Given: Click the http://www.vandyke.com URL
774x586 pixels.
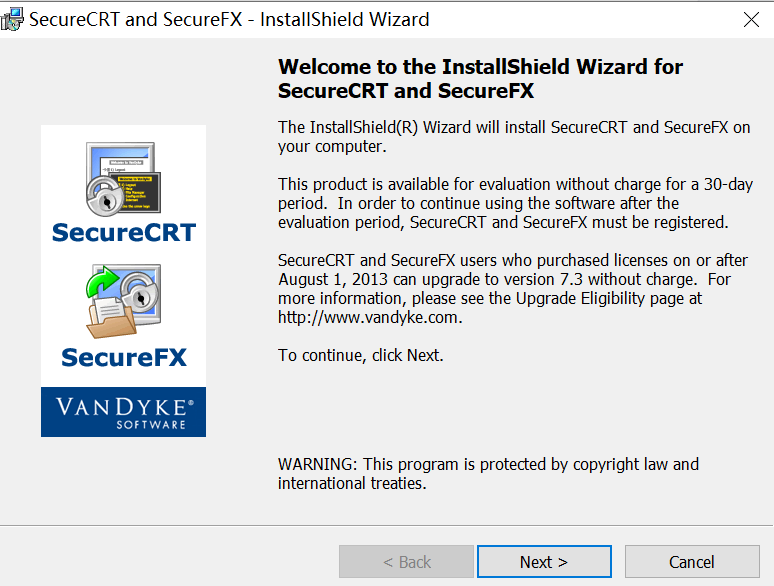Looking at the screenshot, I should point(369,317).
